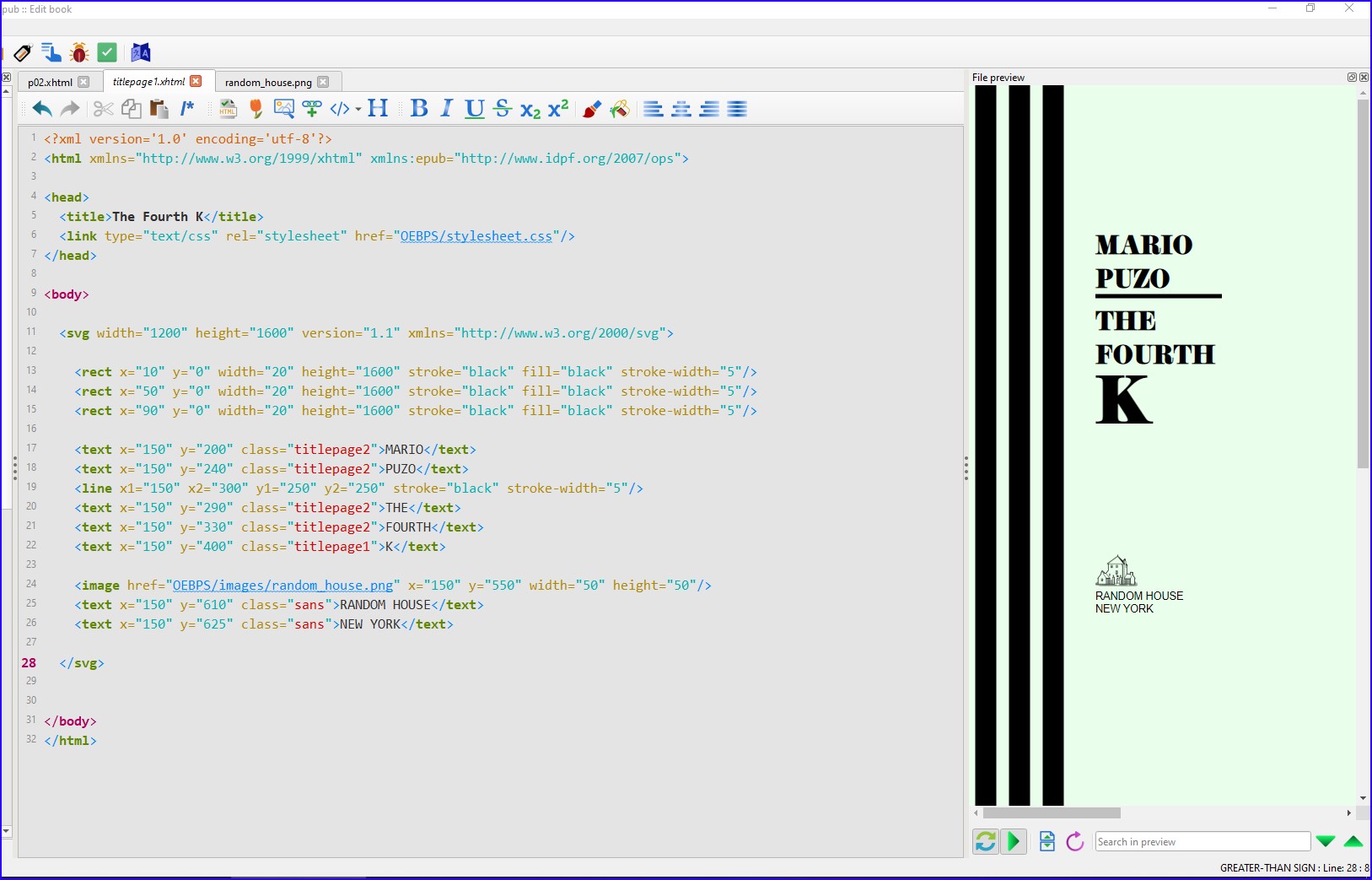The width and height of the screenshot is (1372, 880).
Task: Click the Random House logo in preview
Action: click(1116, 571)
